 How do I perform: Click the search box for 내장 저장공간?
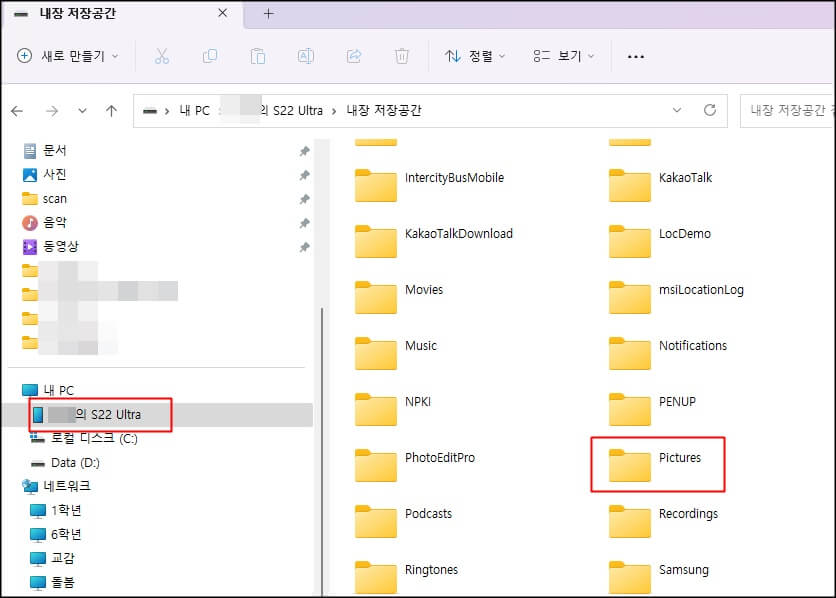(787, 110)
